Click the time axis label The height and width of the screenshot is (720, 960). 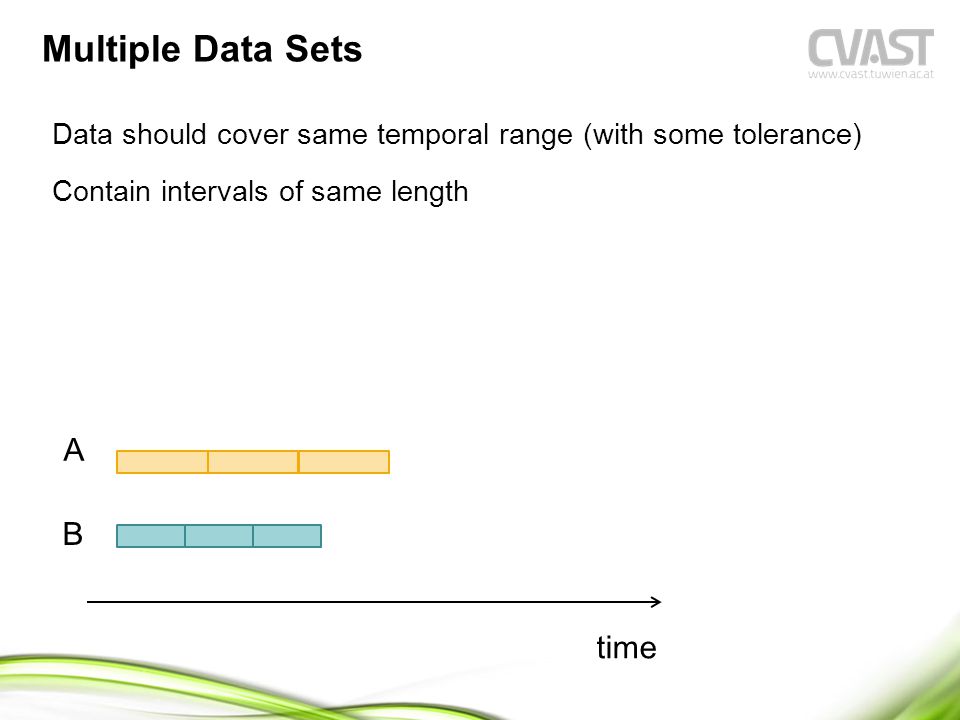coord(626,648)
